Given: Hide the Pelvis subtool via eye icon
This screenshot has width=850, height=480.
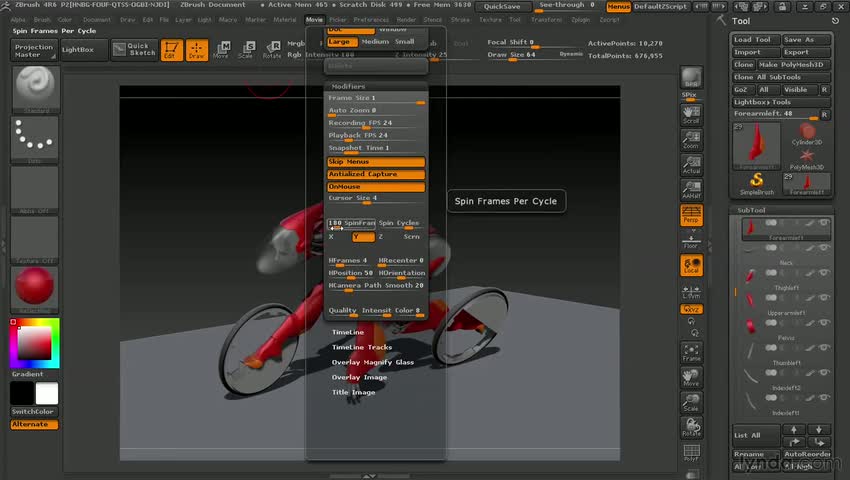Looking at the screenshot, I should pyautogui.click(x=824, y=323).
